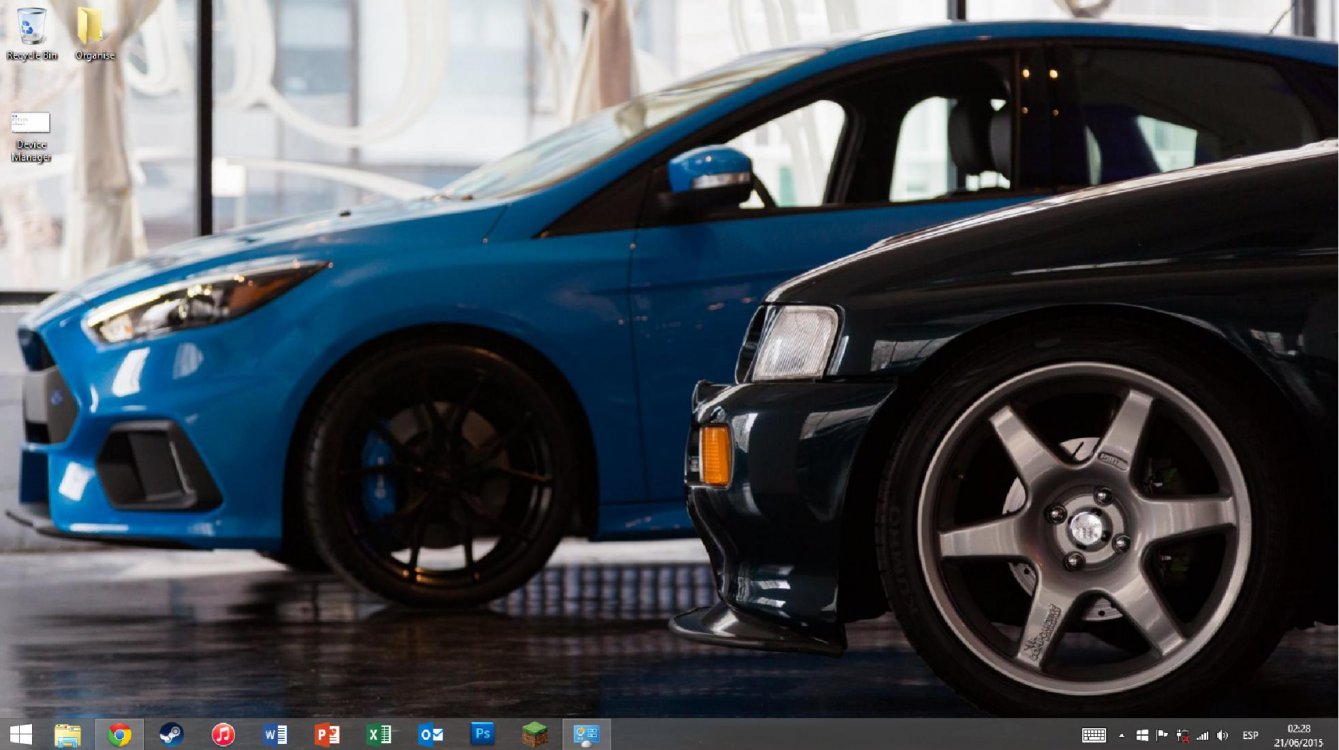Open Outlook from the taskbar
1339x750 pixels.
[x=431, y=735]
